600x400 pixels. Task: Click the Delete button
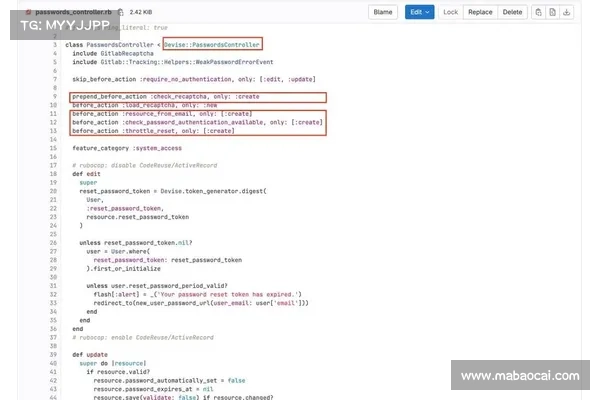(x=512, y=12)
